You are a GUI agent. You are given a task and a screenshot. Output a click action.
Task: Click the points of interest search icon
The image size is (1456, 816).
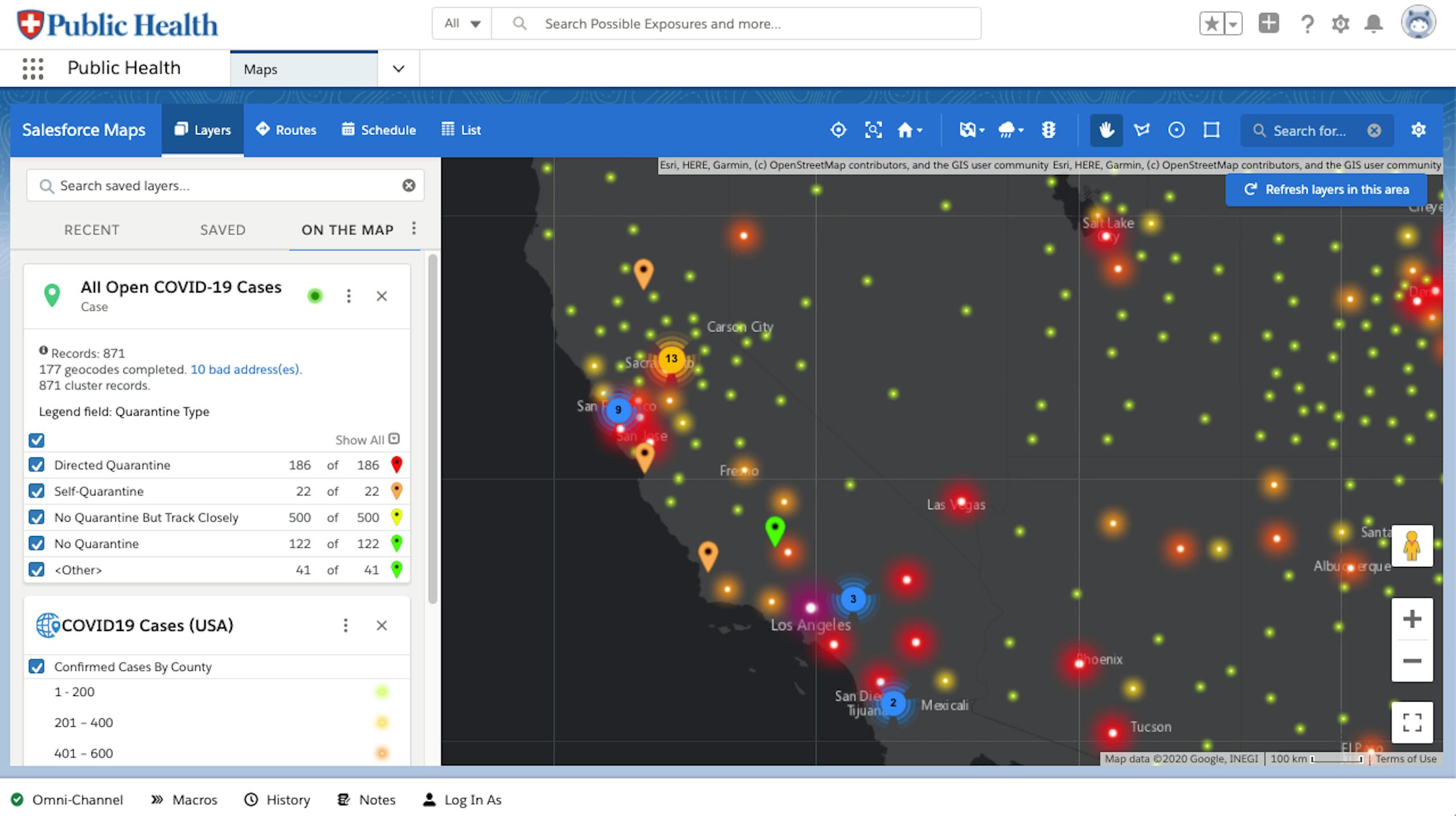coord(873,130)
